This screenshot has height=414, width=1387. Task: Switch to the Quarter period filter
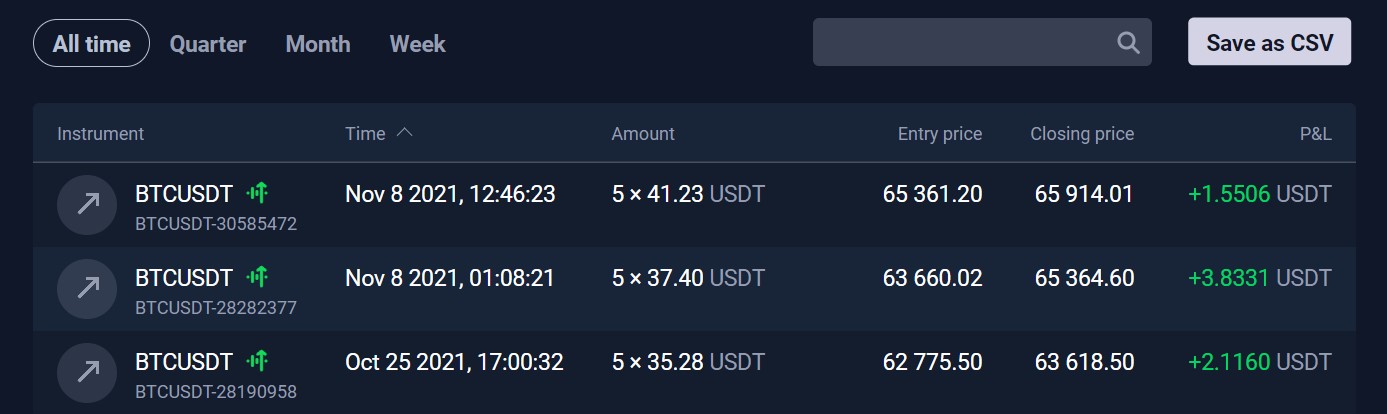(x=208, y=44)
